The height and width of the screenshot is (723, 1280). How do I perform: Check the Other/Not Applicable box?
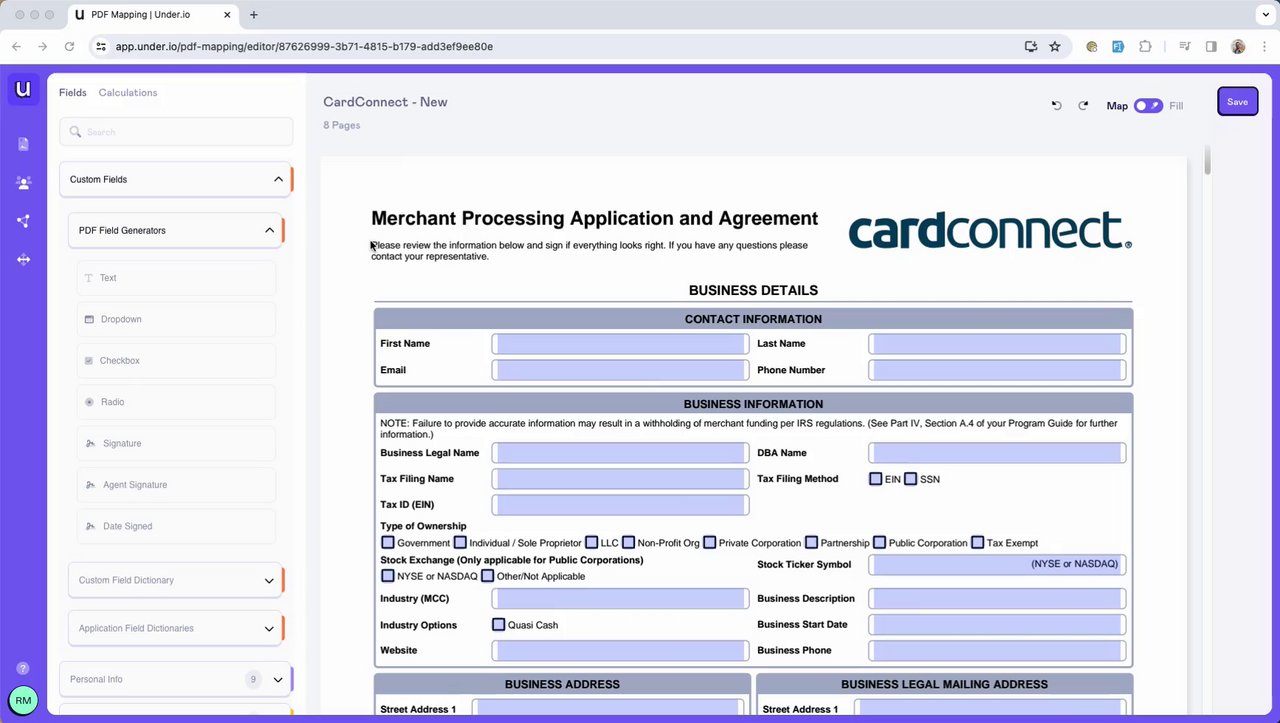click(x=487, y=576)
